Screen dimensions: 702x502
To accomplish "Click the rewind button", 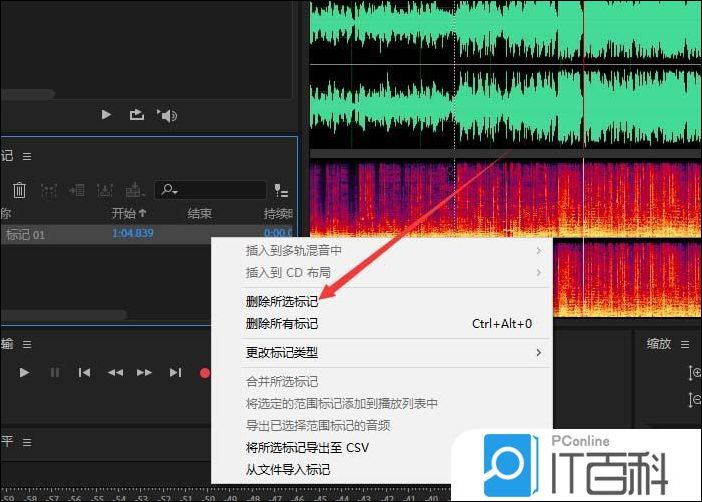I will click(115, 372).
